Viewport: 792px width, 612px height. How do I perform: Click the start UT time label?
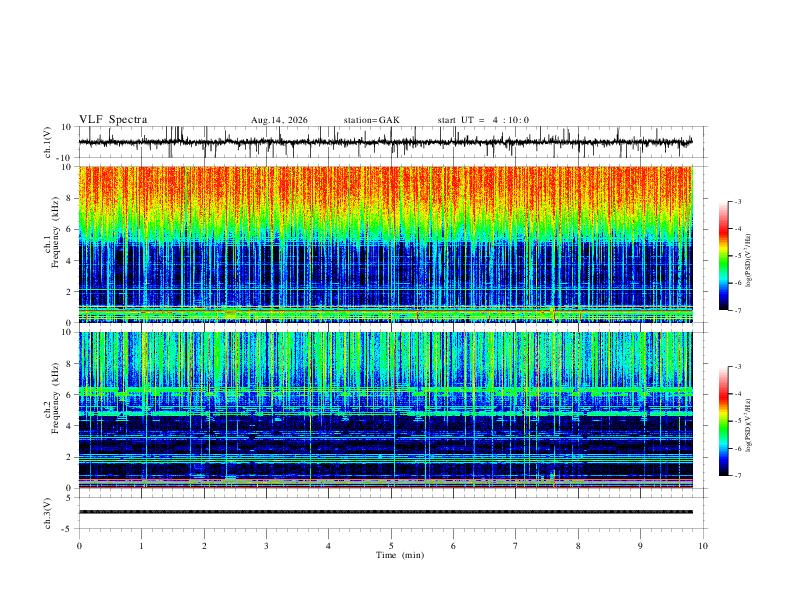483,120
